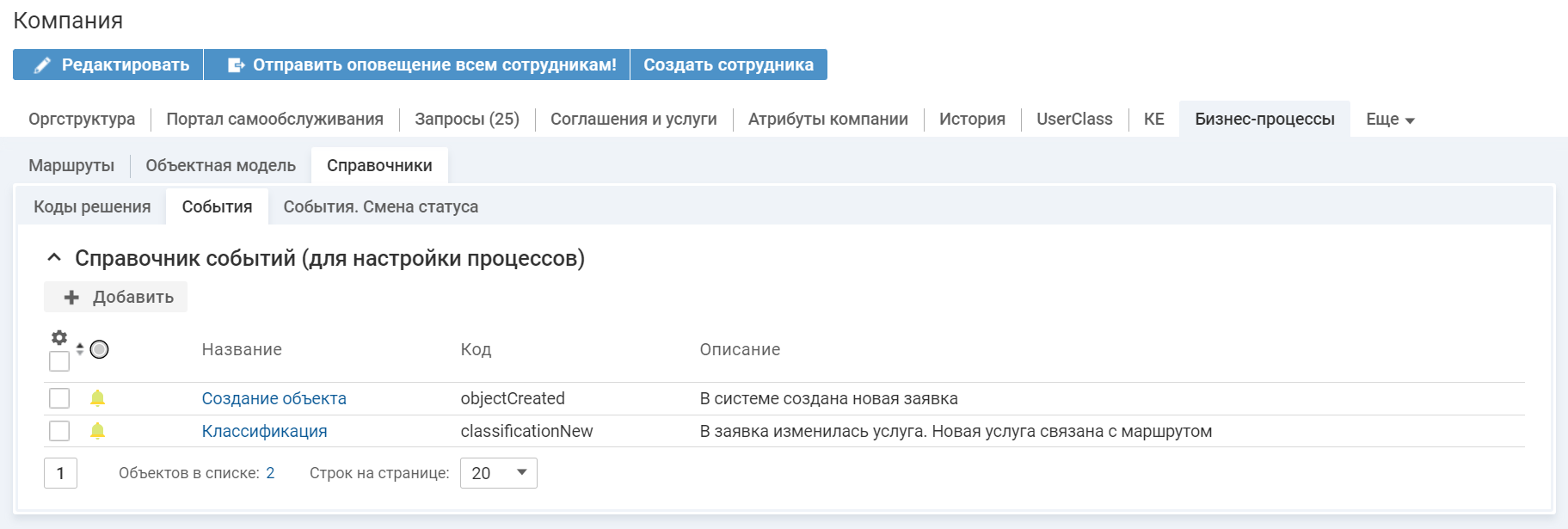1568x529 pixels.
Task: Click the pencil icon on the Редактировать button
Action: tap(42, 65)
